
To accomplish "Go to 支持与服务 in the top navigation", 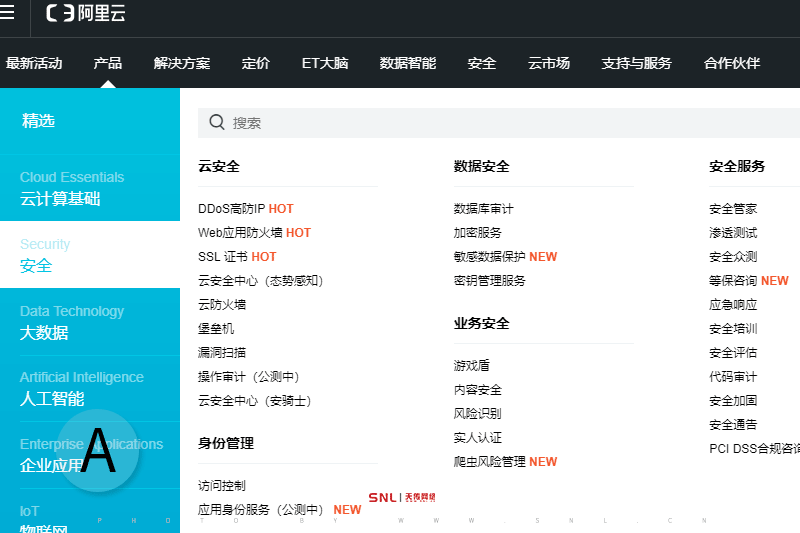I will click(636, 63).
